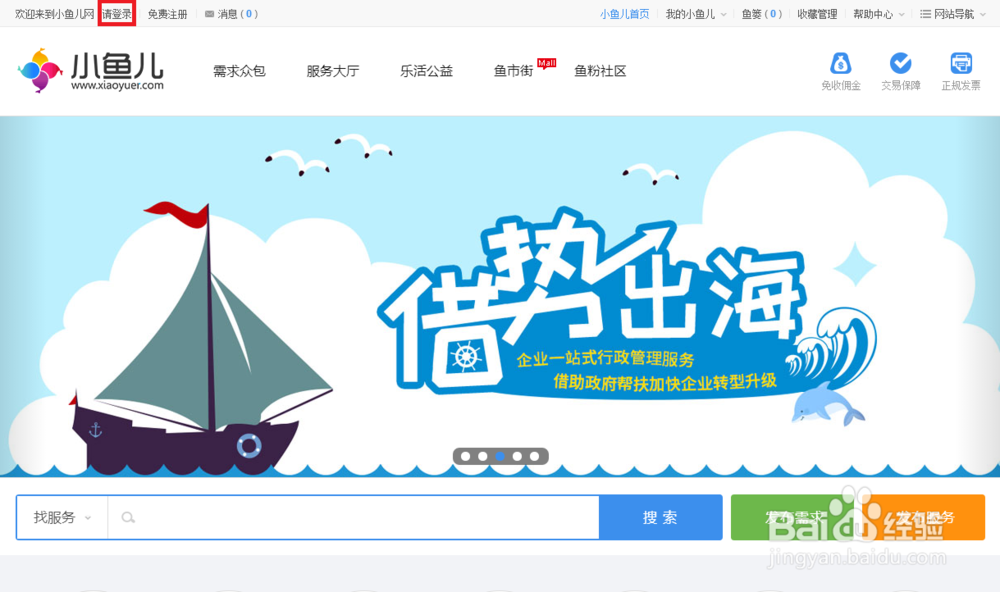Open messages via the envelope icon

209,14
